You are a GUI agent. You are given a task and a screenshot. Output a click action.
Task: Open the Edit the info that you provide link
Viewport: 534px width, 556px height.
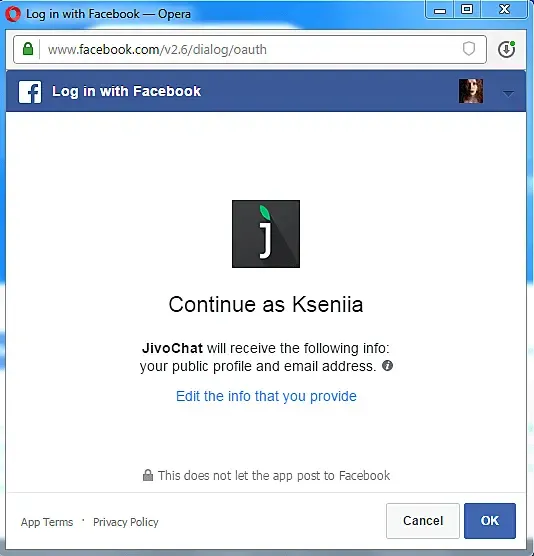point(266,396)
